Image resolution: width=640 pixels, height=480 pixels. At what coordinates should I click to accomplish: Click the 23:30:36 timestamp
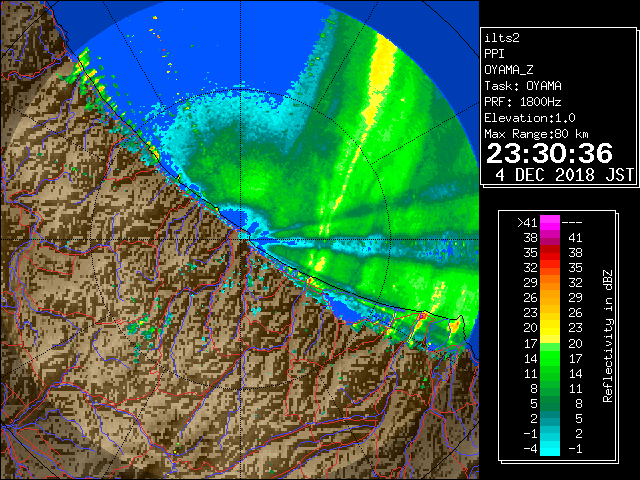point(549,153)
